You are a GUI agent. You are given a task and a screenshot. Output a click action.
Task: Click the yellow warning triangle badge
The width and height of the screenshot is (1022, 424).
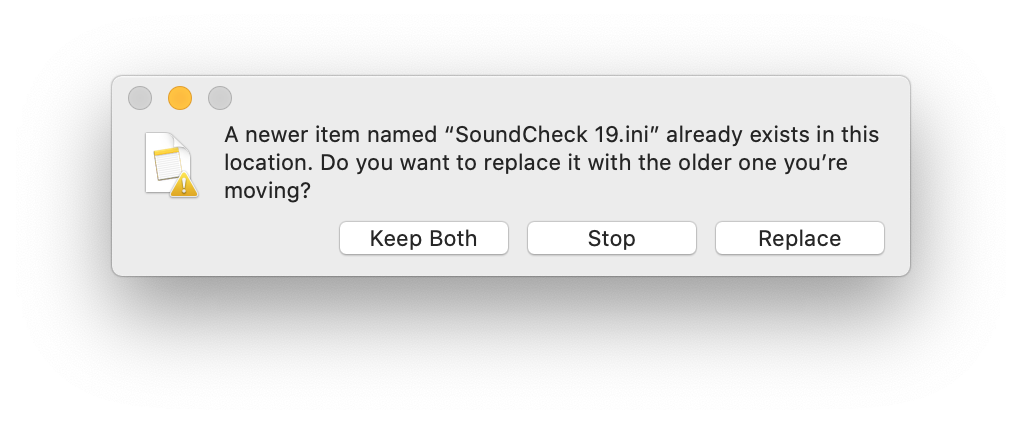(184, 184)
